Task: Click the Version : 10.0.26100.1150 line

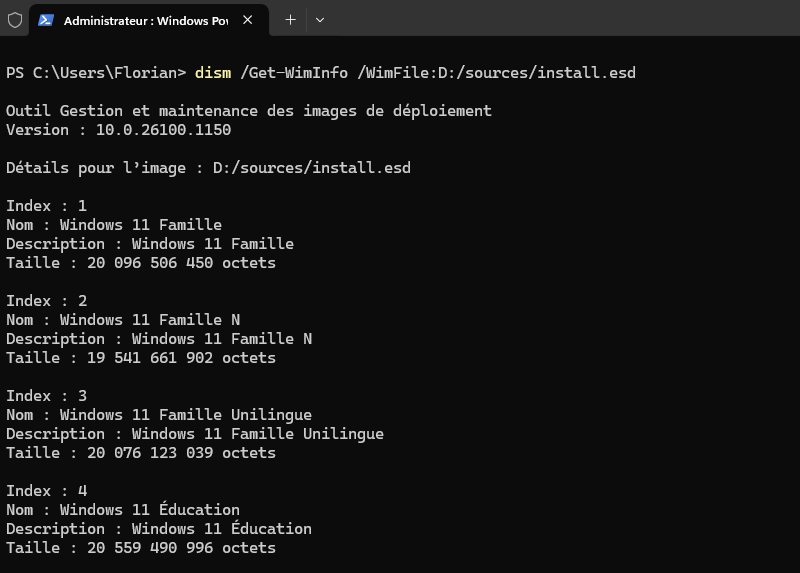Action: pyautogui.click(x=118, y=130)
